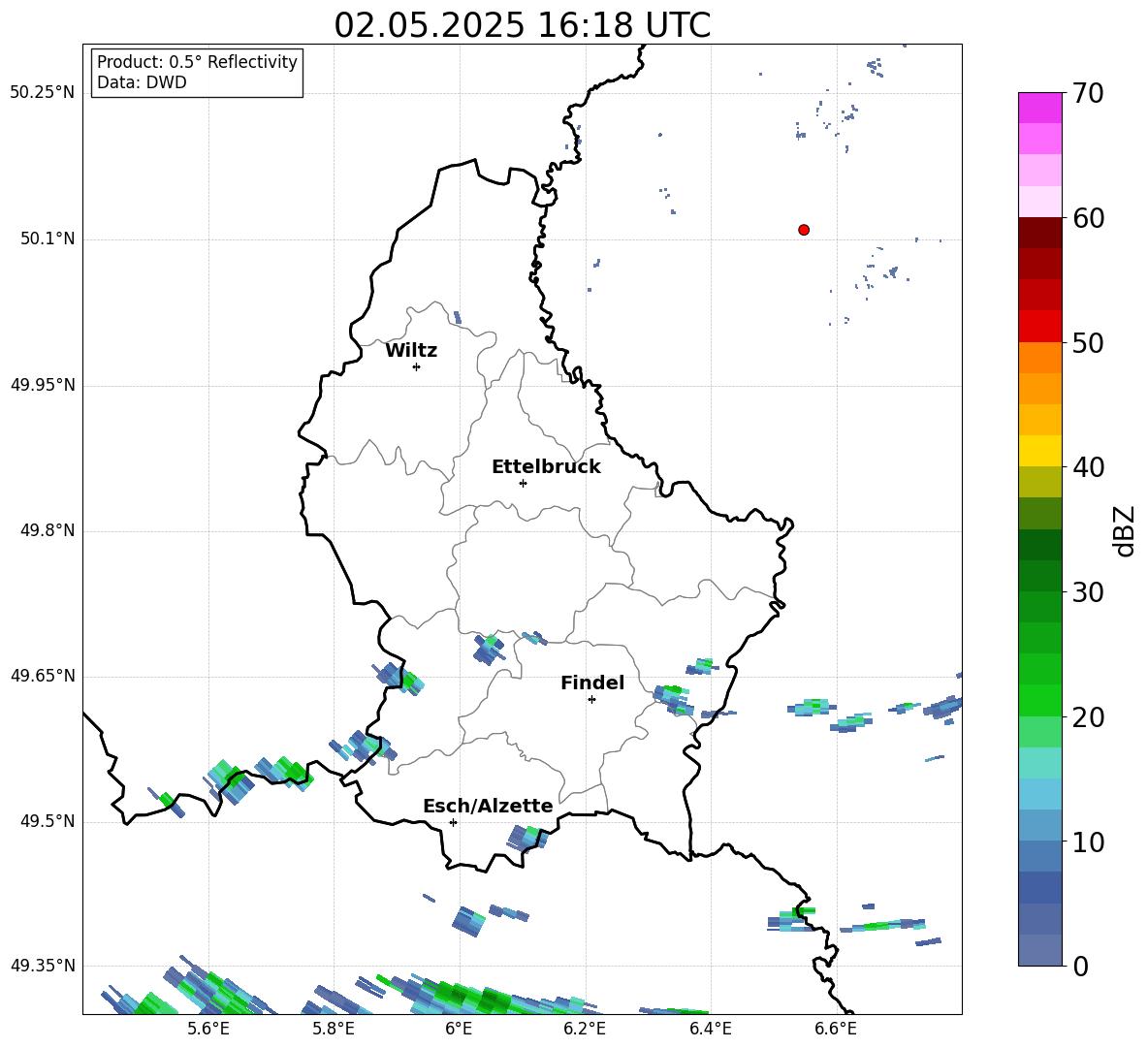The image size is (1148, 1048).
Task: Click the 50.1°N latitude label
Action: click(x=48, y=239)
